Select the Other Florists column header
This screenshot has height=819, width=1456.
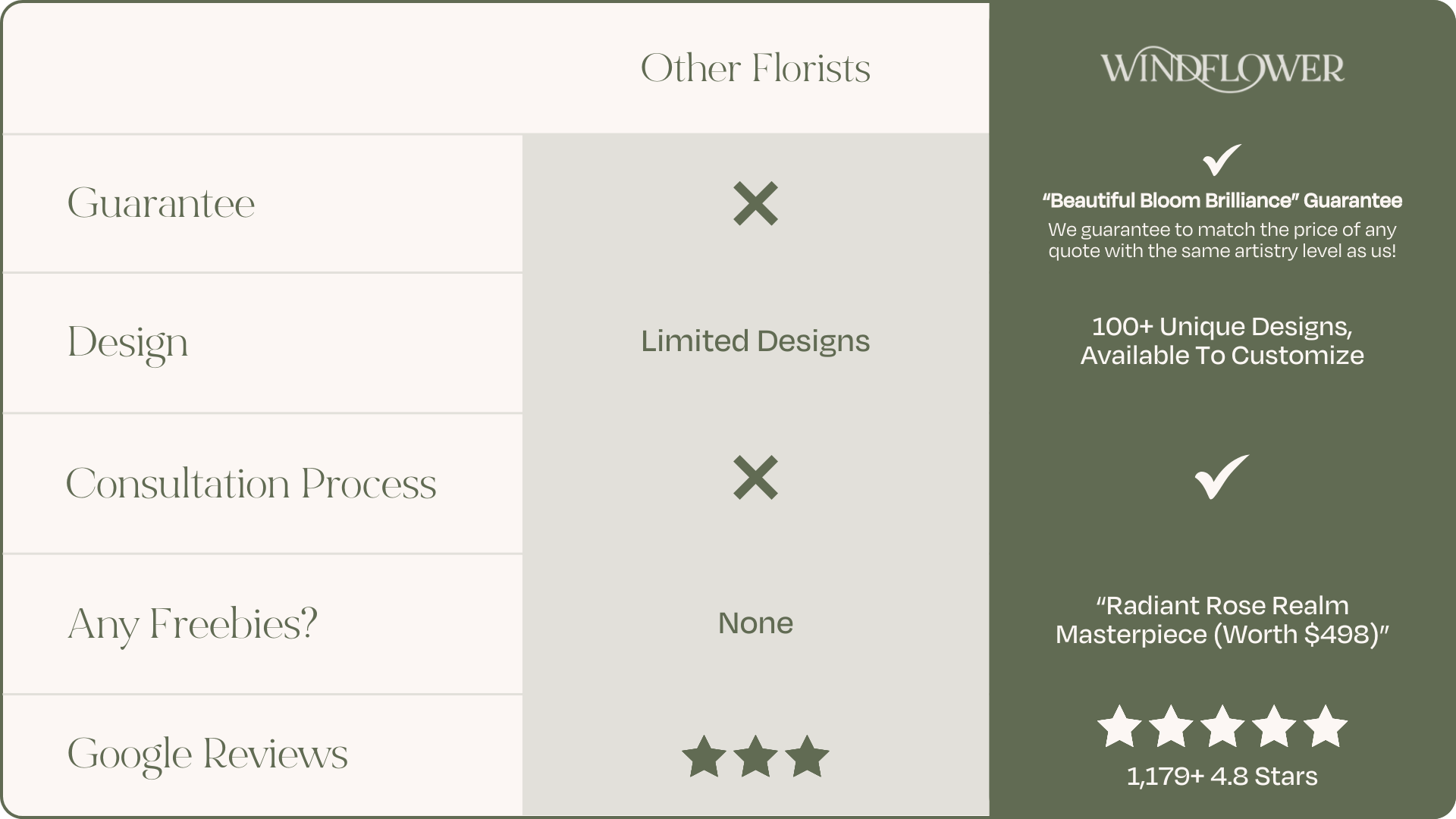tap(755, 69)
